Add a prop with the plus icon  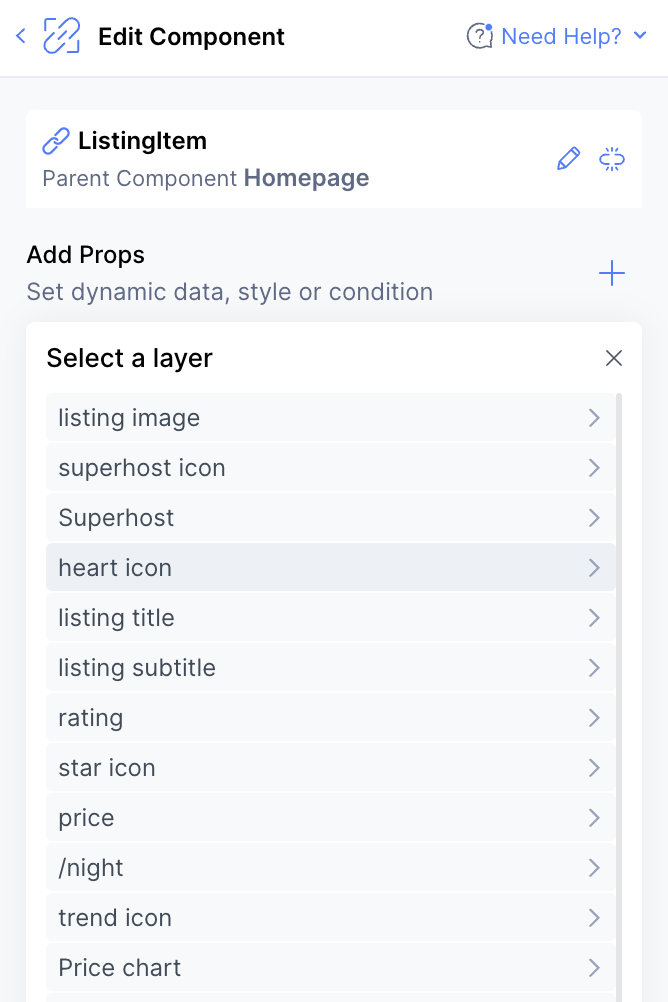point(612,273)
